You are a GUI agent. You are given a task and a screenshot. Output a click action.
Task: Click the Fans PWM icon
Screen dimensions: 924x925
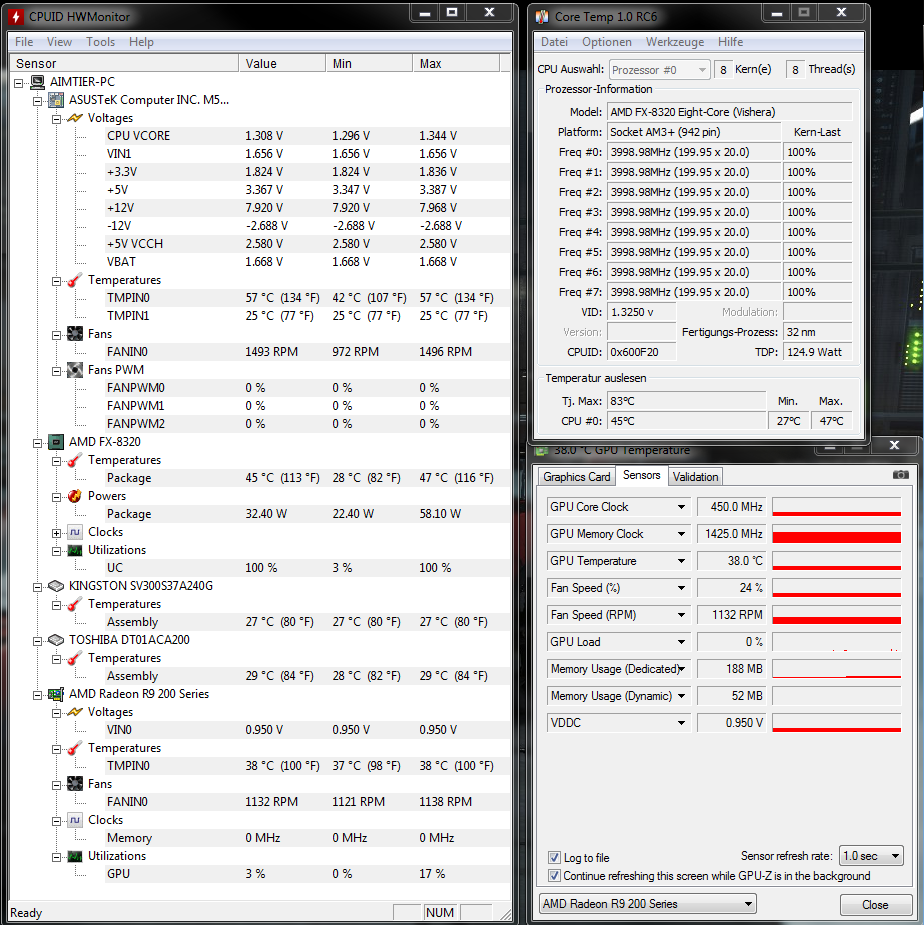pyautogui.click(x=75, y=370)
